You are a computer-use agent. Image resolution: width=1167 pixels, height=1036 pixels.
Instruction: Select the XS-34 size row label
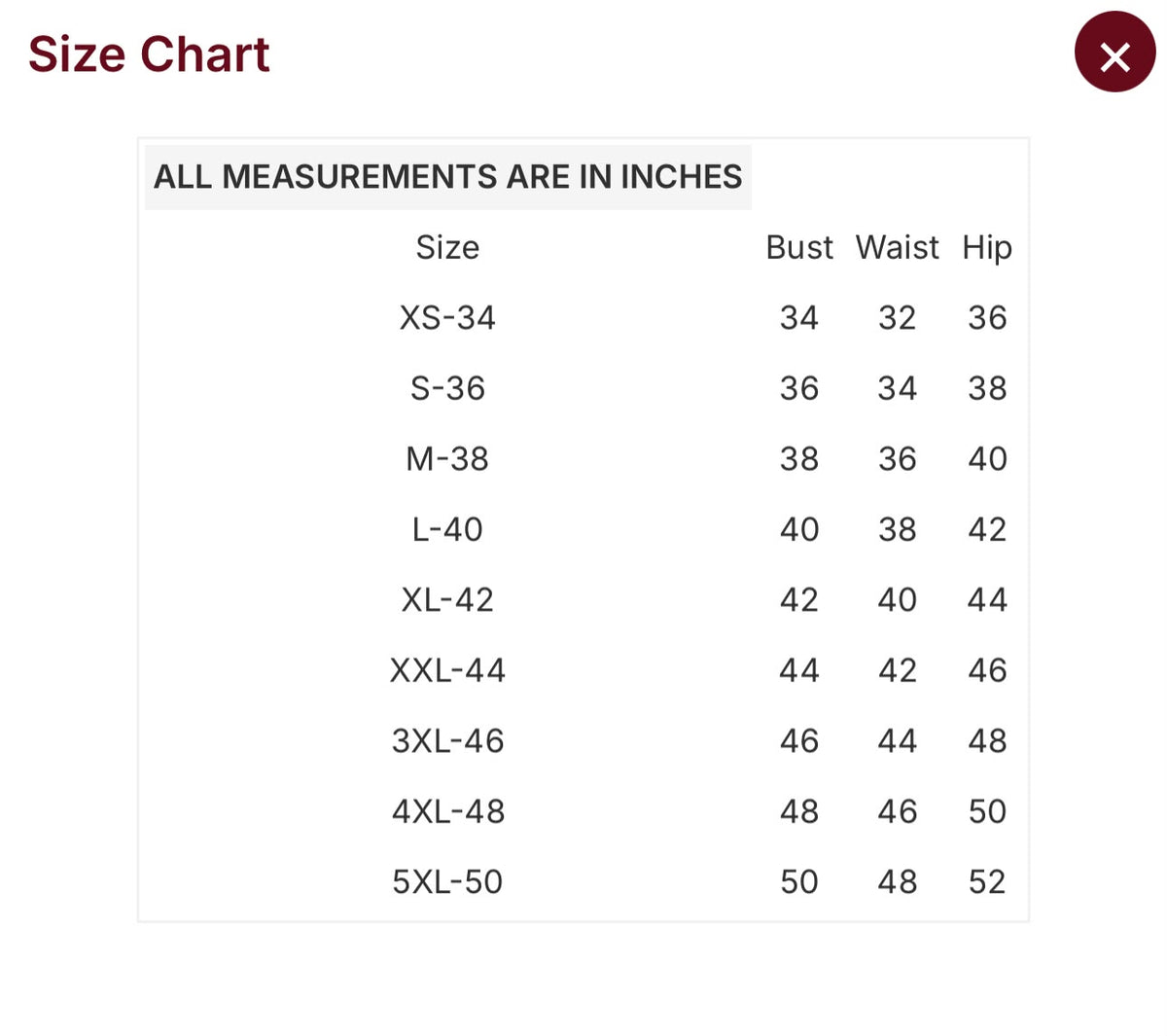click(x=447, y=318)
